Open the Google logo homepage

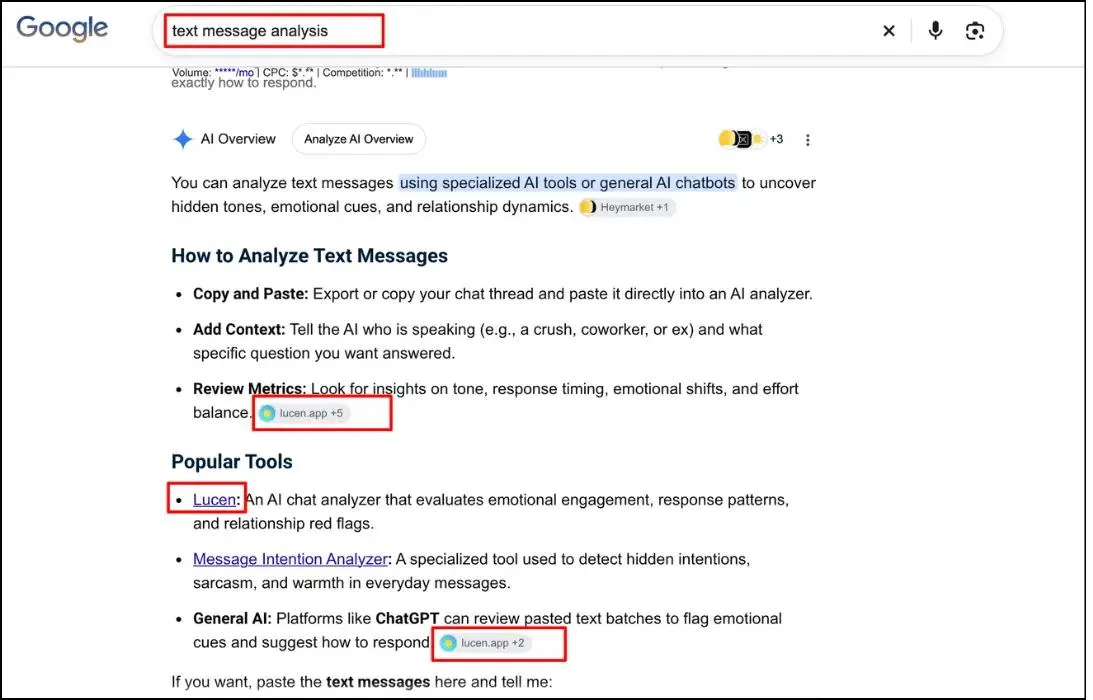point(62,29)
